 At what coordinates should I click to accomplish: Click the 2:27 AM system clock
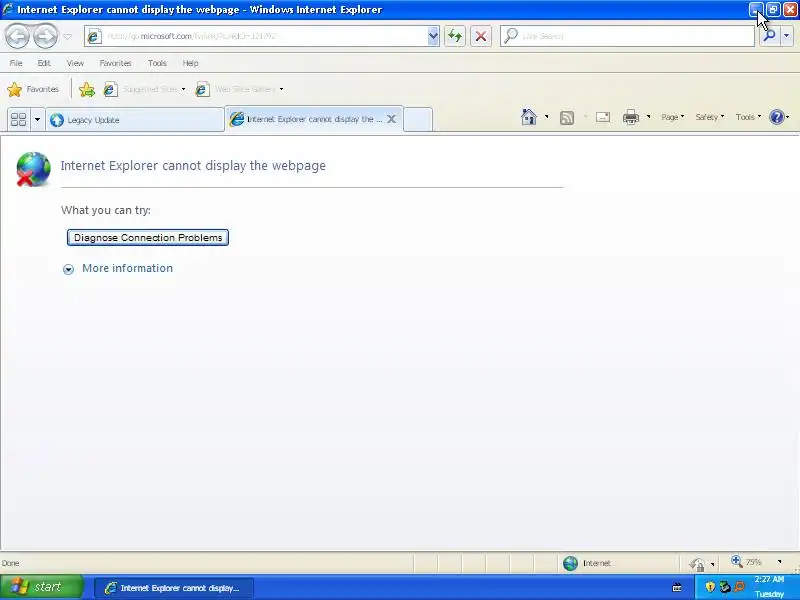pos(769,580)
